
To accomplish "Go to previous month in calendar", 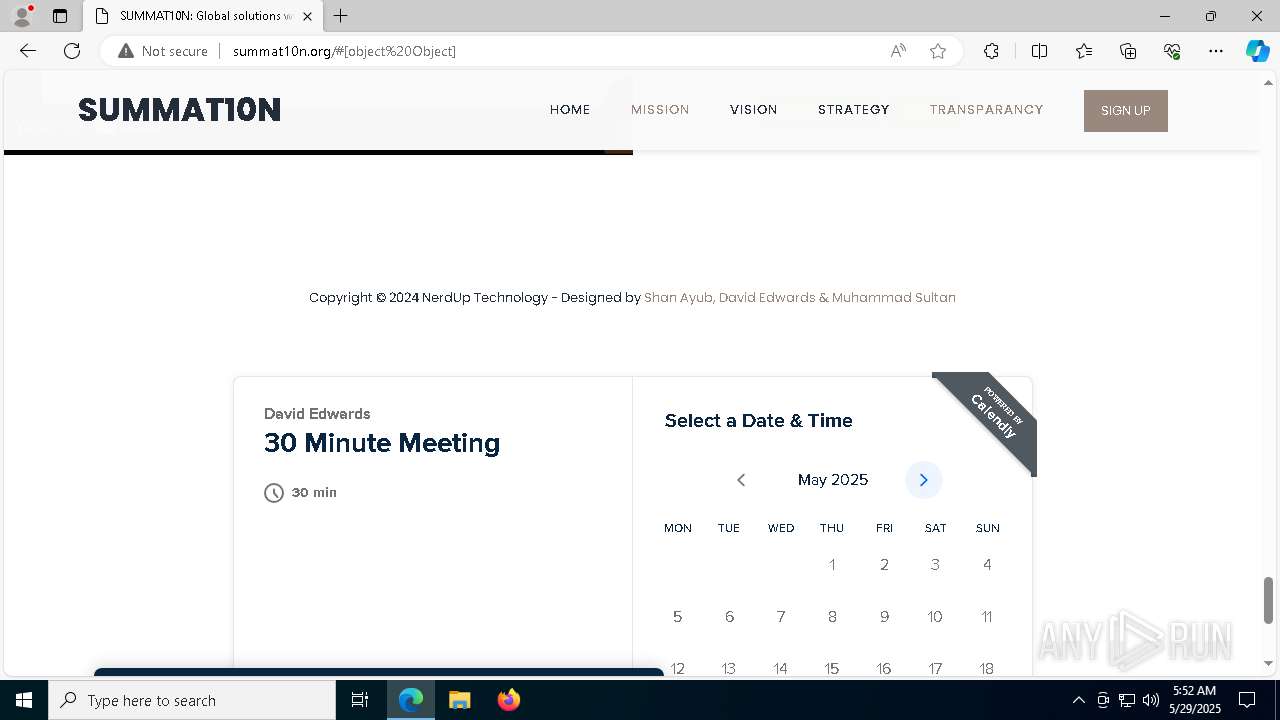I will click(x=741, y=480).
